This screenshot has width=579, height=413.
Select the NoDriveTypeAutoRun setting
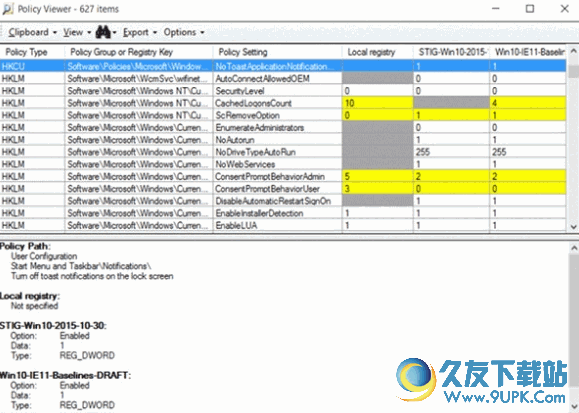(x=256, y=152)
